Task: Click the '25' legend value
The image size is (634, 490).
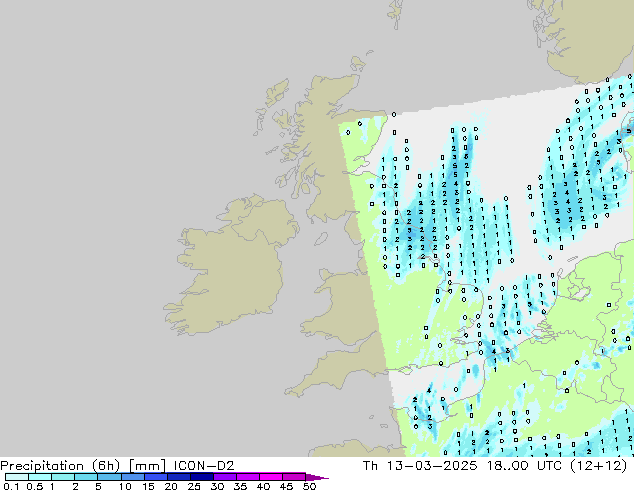Action: pyautogui.click(x=194, y=486)
